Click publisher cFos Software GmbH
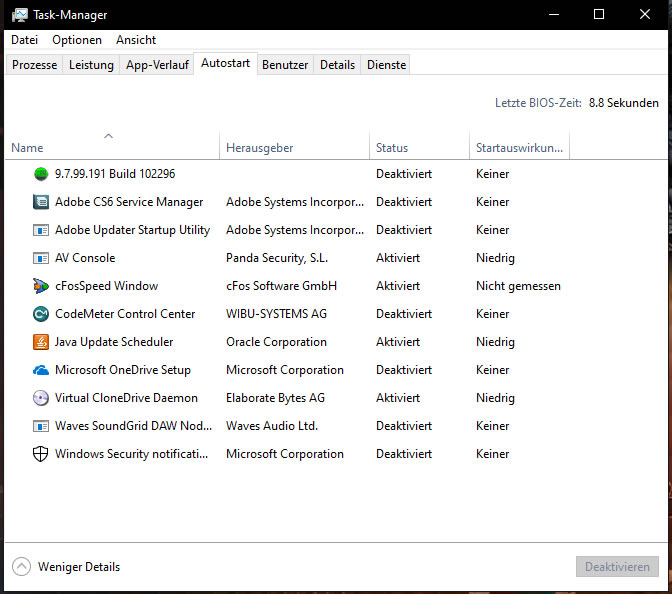Screen dimensions: 672x594 (x=282, y=286)
